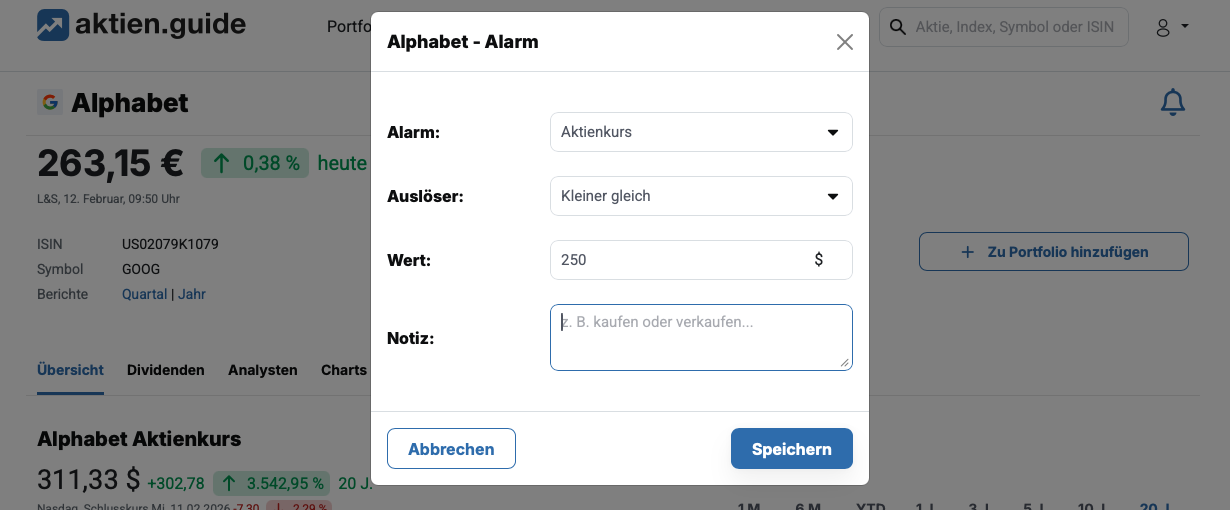Click Zu Portfolio hinzufügen button
This screenshot has height=510, width=1230.
coord(1053,252)
